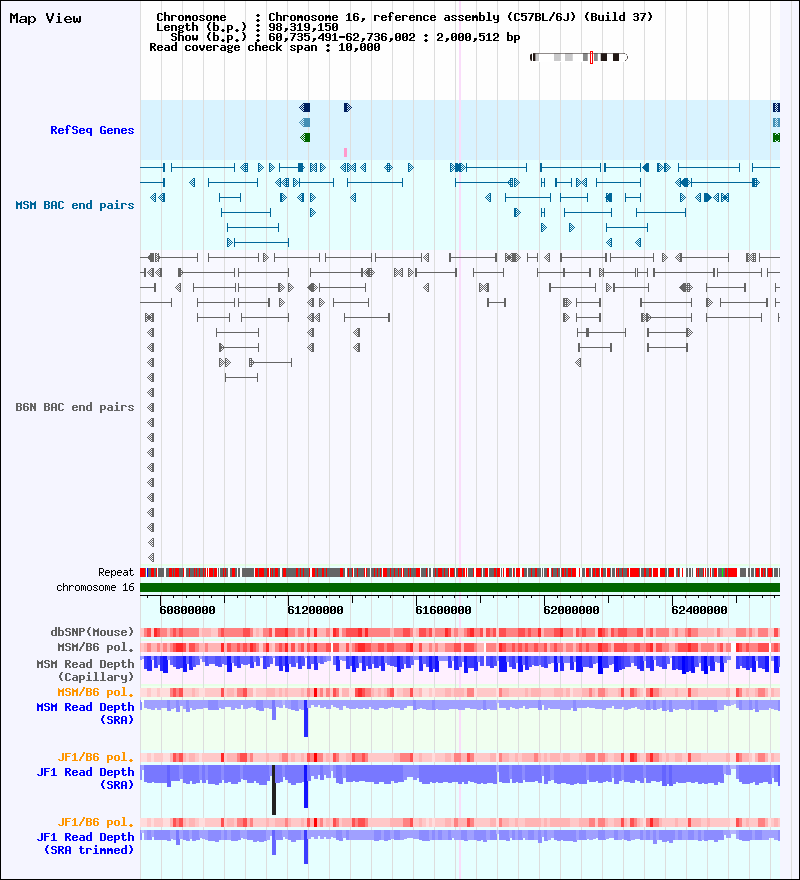Viewport: 800px width, 880px height.
Task: Open the MSM Read Depth (SRA) link
Action: coord(85,713)
